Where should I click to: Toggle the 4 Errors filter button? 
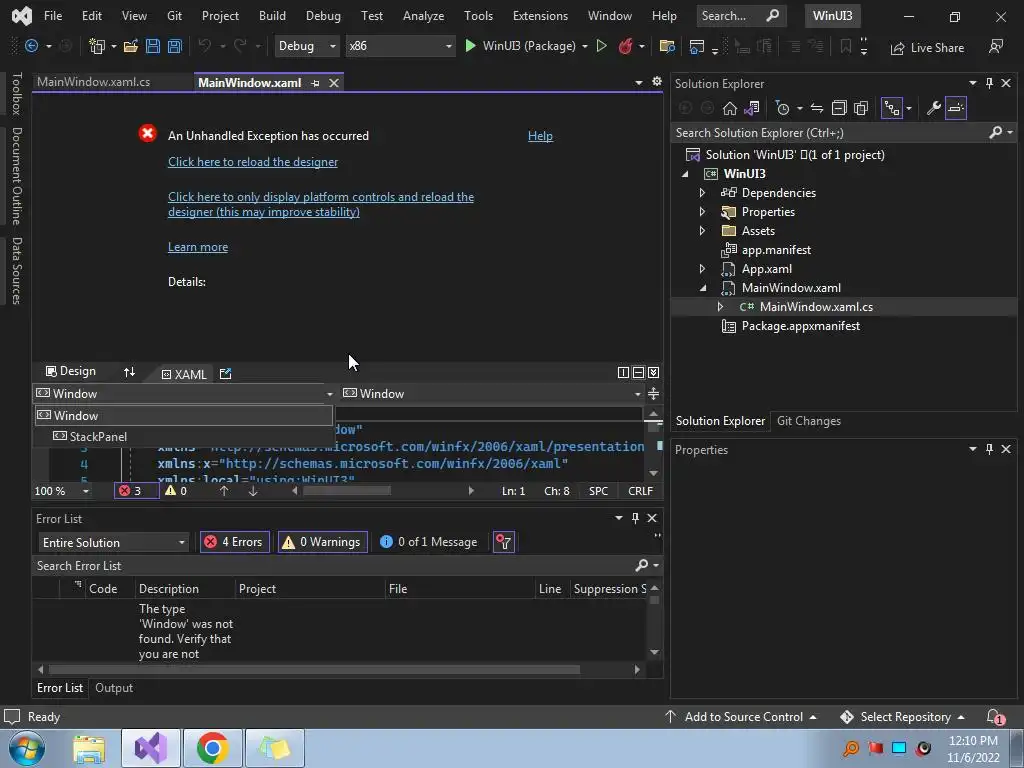234,541
